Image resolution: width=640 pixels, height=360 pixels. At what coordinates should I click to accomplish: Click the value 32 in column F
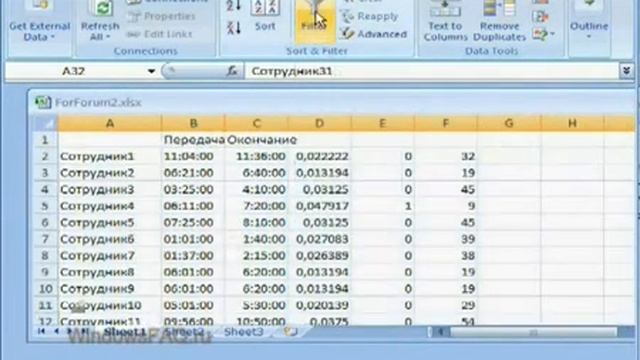(446, 156)
